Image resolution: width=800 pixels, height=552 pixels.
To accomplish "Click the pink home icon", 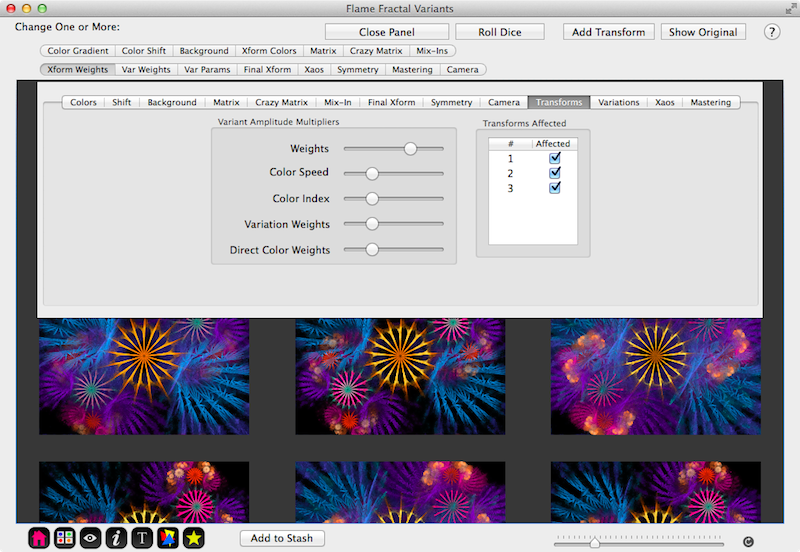I will [x=39, y=538].
